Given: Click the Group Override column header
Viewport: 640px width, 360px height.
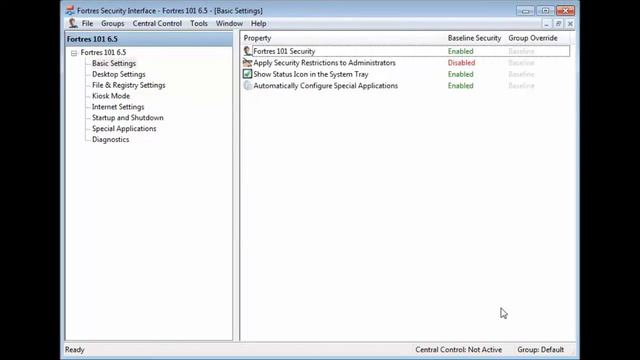Looking at the screenshot, I should pos(533,38).
